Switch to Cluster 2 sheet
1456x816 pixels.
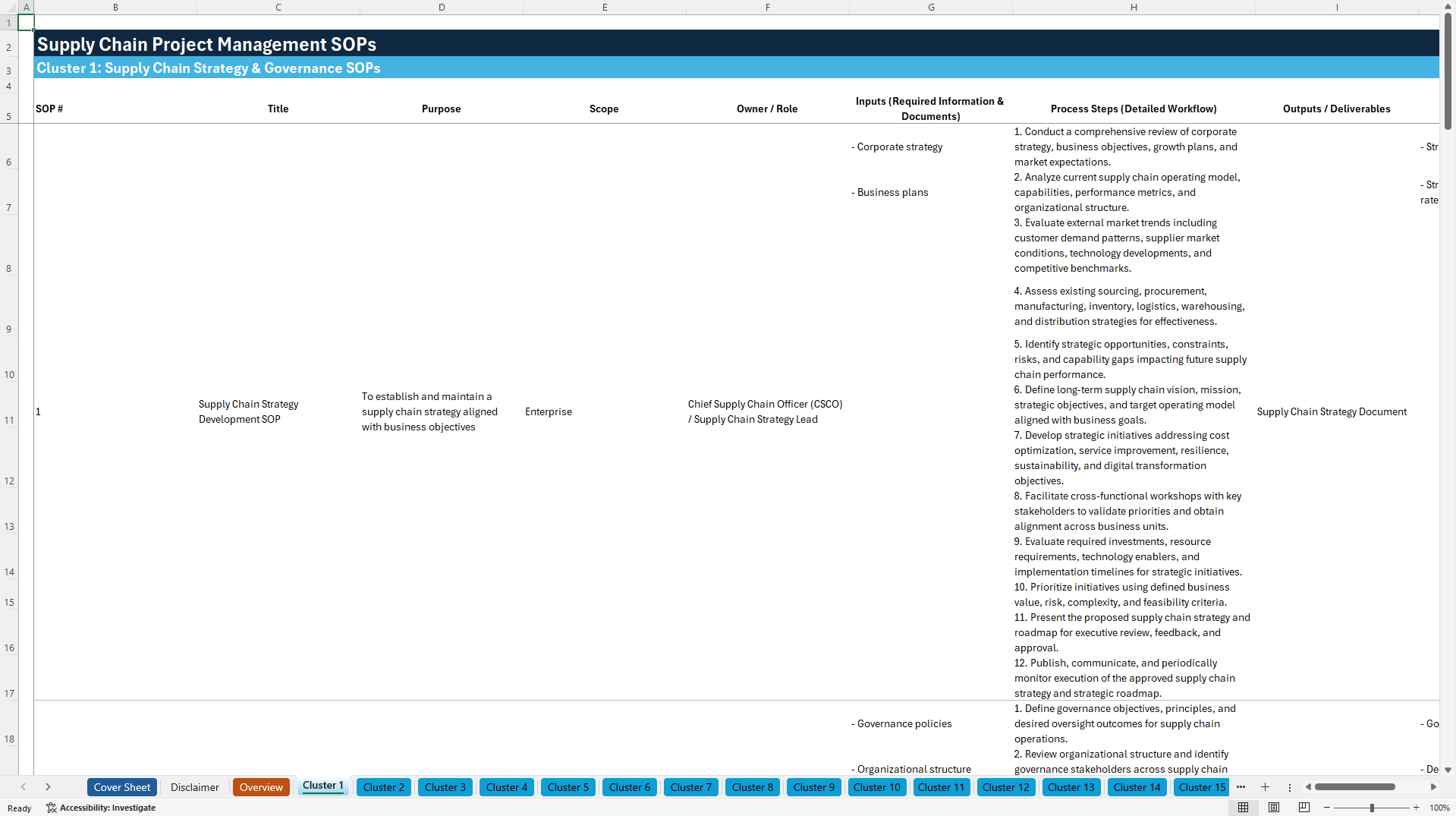pos(384,787)
